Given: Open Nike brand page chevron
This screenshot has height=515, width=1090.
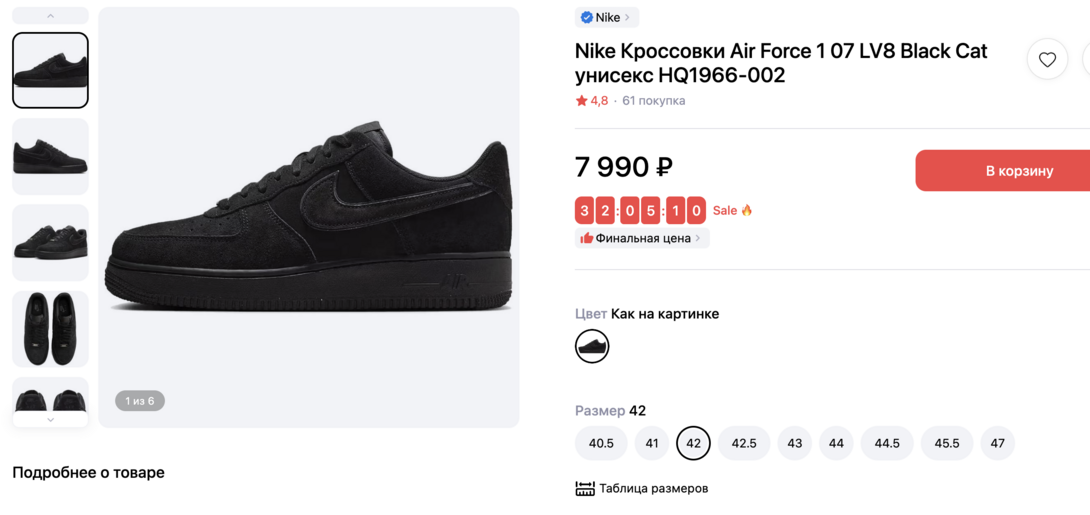Looking at the screenshot, I should point(627,17).
